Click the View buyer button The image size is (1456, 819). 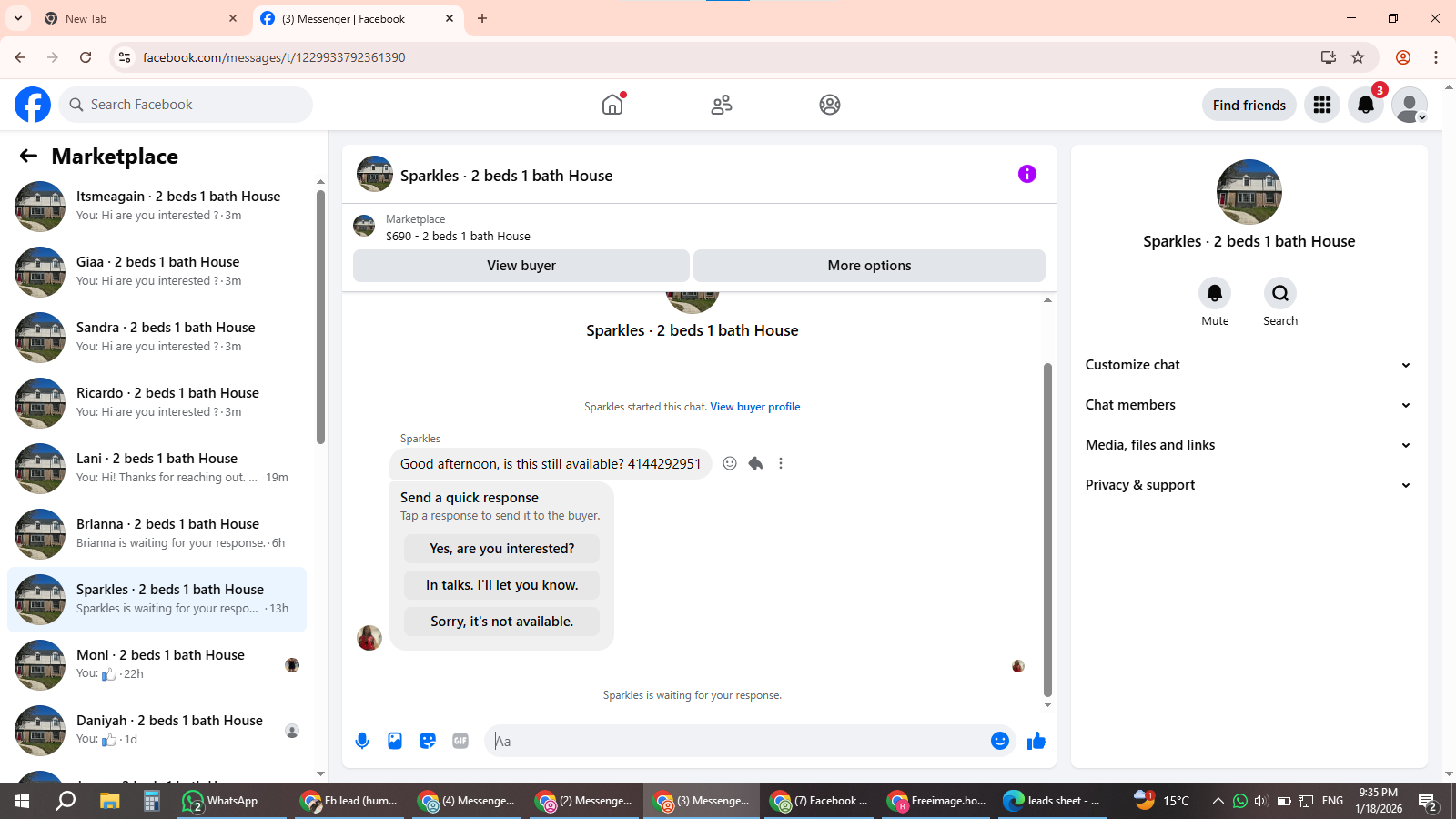click(x=521, y=266)
